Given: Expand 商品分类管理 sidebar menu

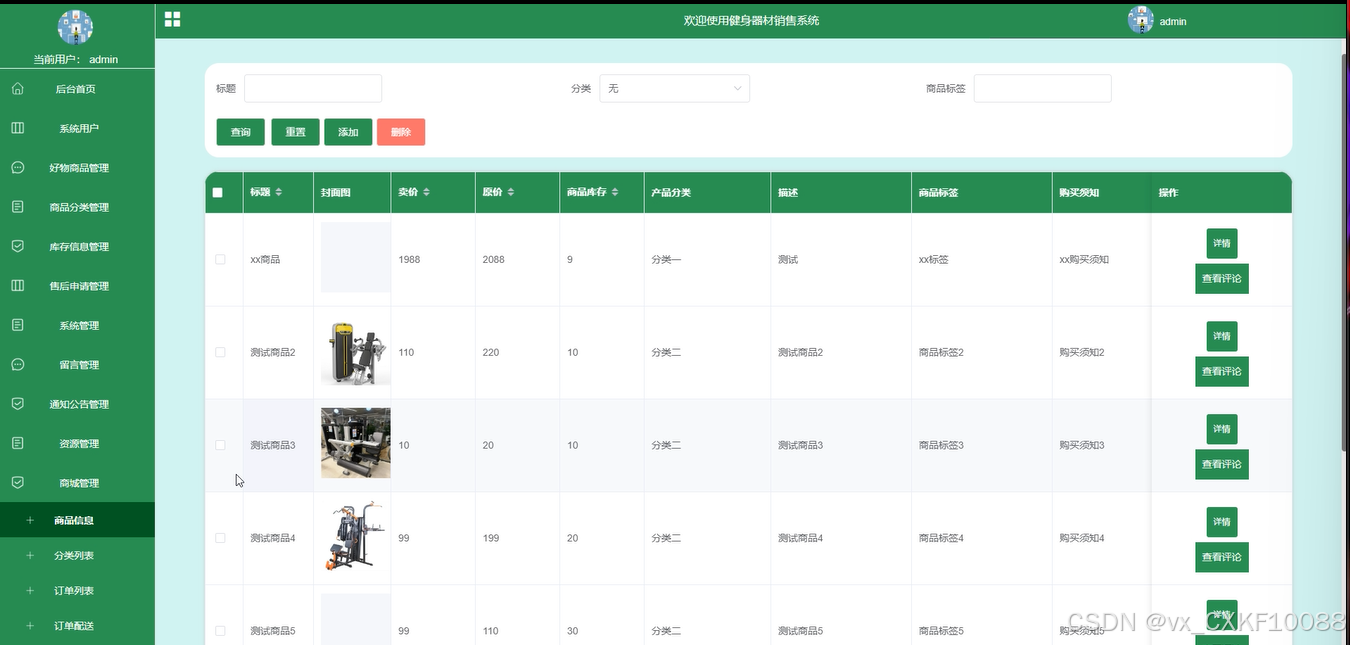Looking at the screenshot, I should point(77,207).
